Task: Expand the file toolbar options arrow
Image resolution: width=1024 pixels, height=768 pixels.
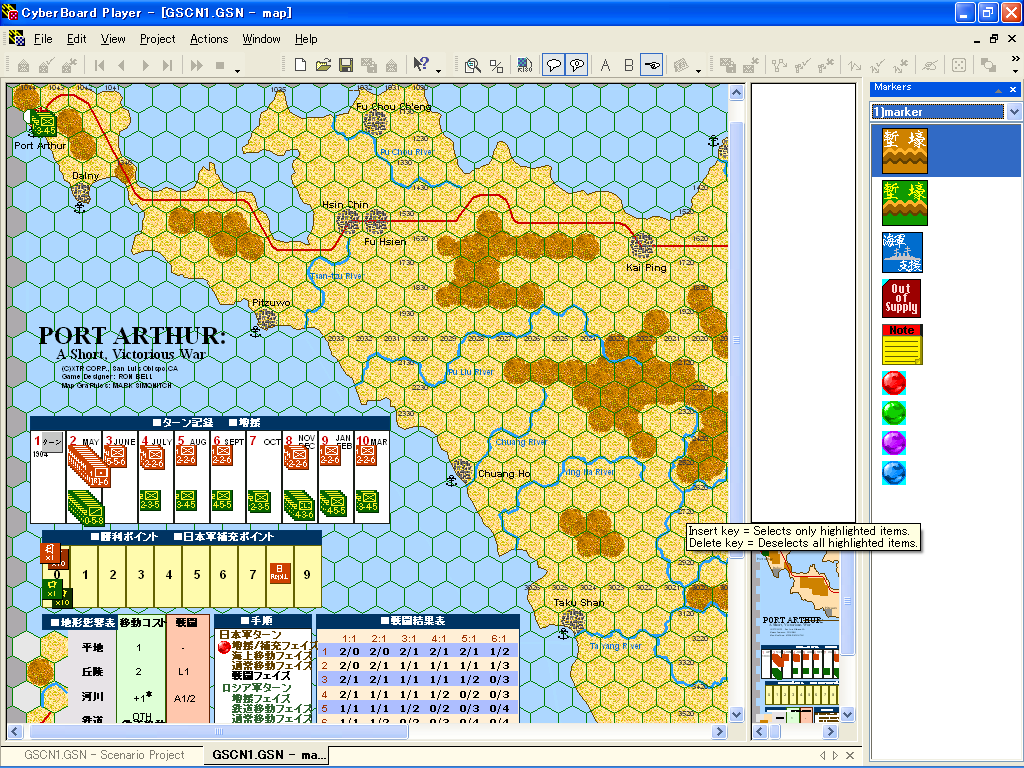Action: tap(438, 71)
